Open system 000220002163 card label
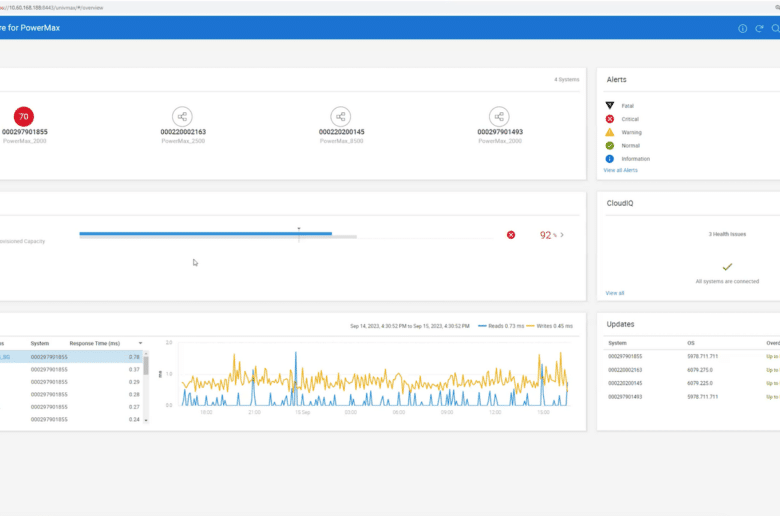Screen dimensions: 780x516 coord(183,132)
